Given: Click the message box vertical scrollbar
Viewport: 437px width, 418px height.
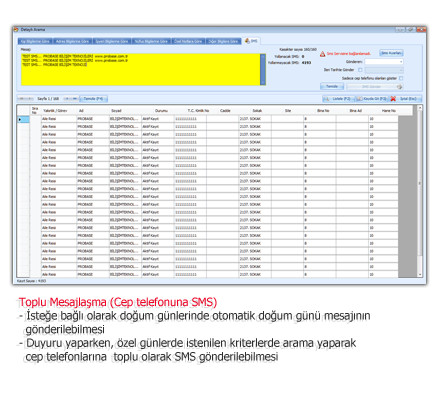Looking at the screenshot, I should [263, 69].
